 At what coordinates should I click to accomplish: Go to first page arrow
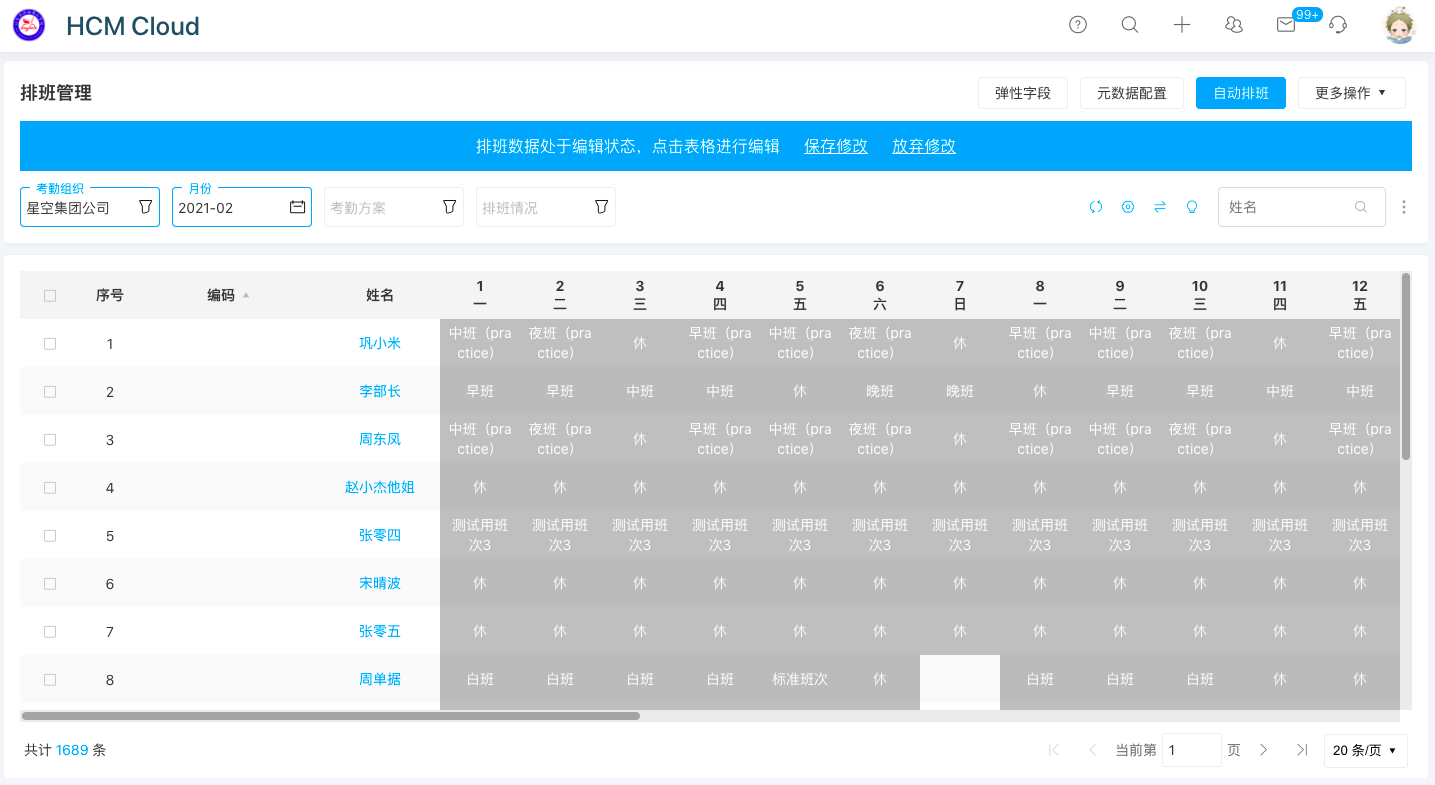pyautogui.click(x=1054, y=750)
